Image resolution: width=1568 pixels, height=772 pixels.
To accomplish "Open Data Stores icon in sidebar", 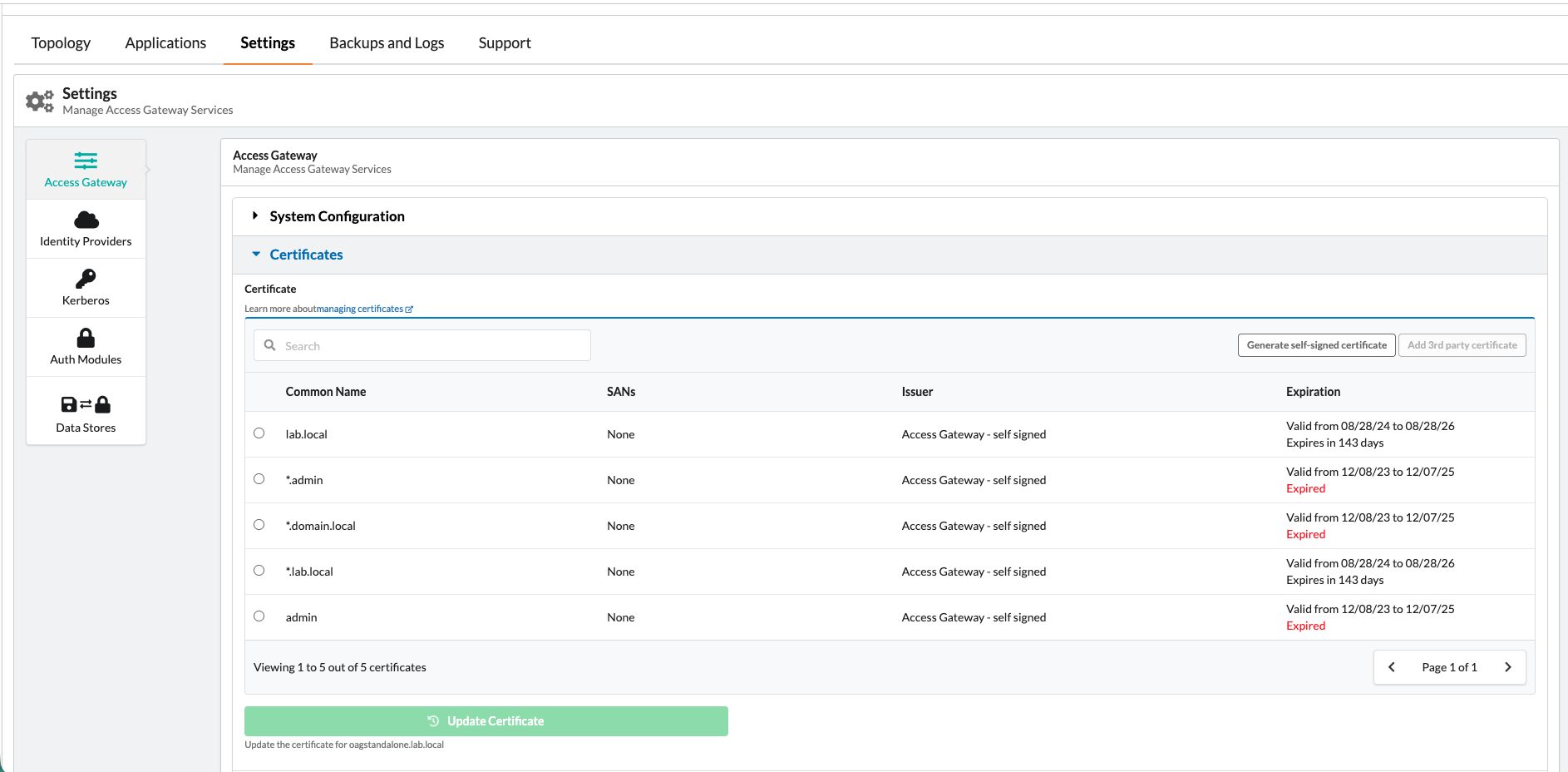I will 86,405.
